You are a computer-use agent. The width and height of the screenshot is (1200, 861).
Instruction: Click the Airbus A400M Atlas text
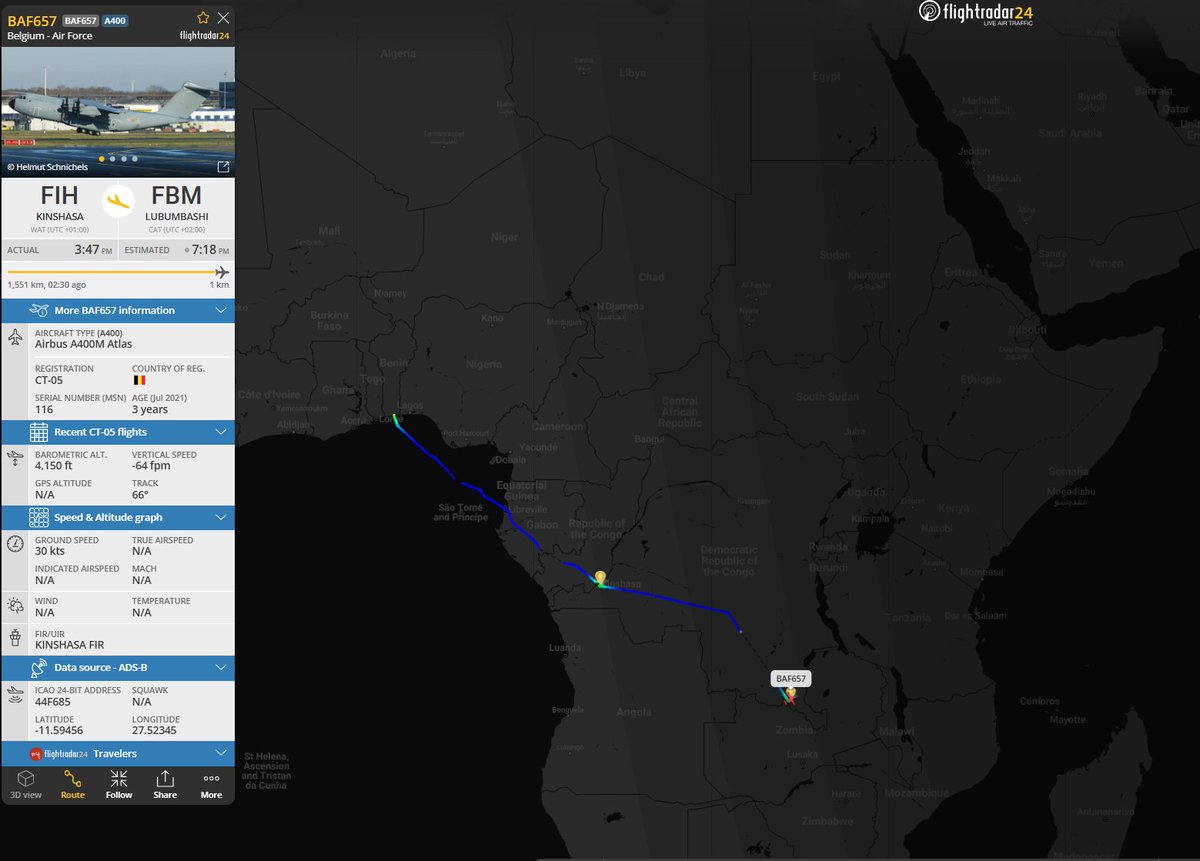coord(83,344)
